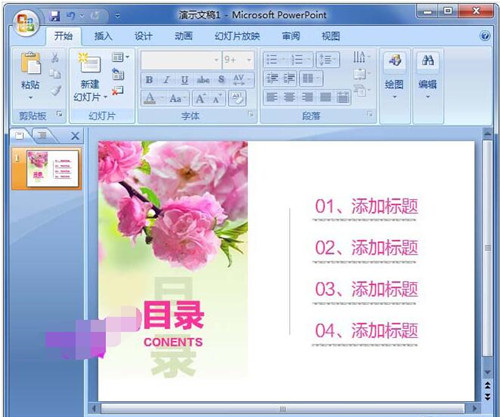500x417 pixels.
Task: Increase font size with large A
Action: pos(200,98)
